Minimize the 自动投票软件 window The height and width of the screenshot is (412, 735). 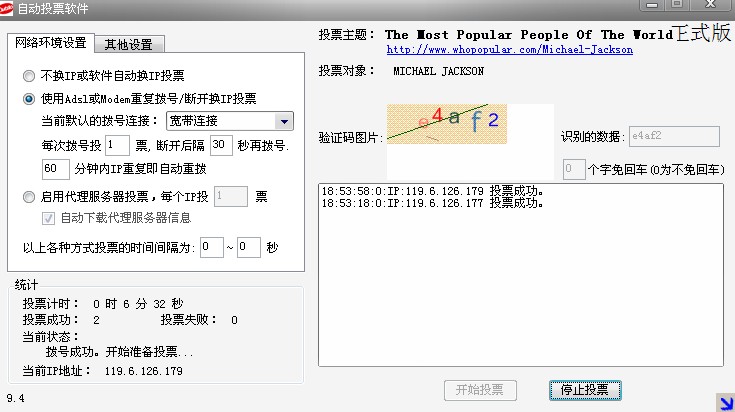pos(652,5)
